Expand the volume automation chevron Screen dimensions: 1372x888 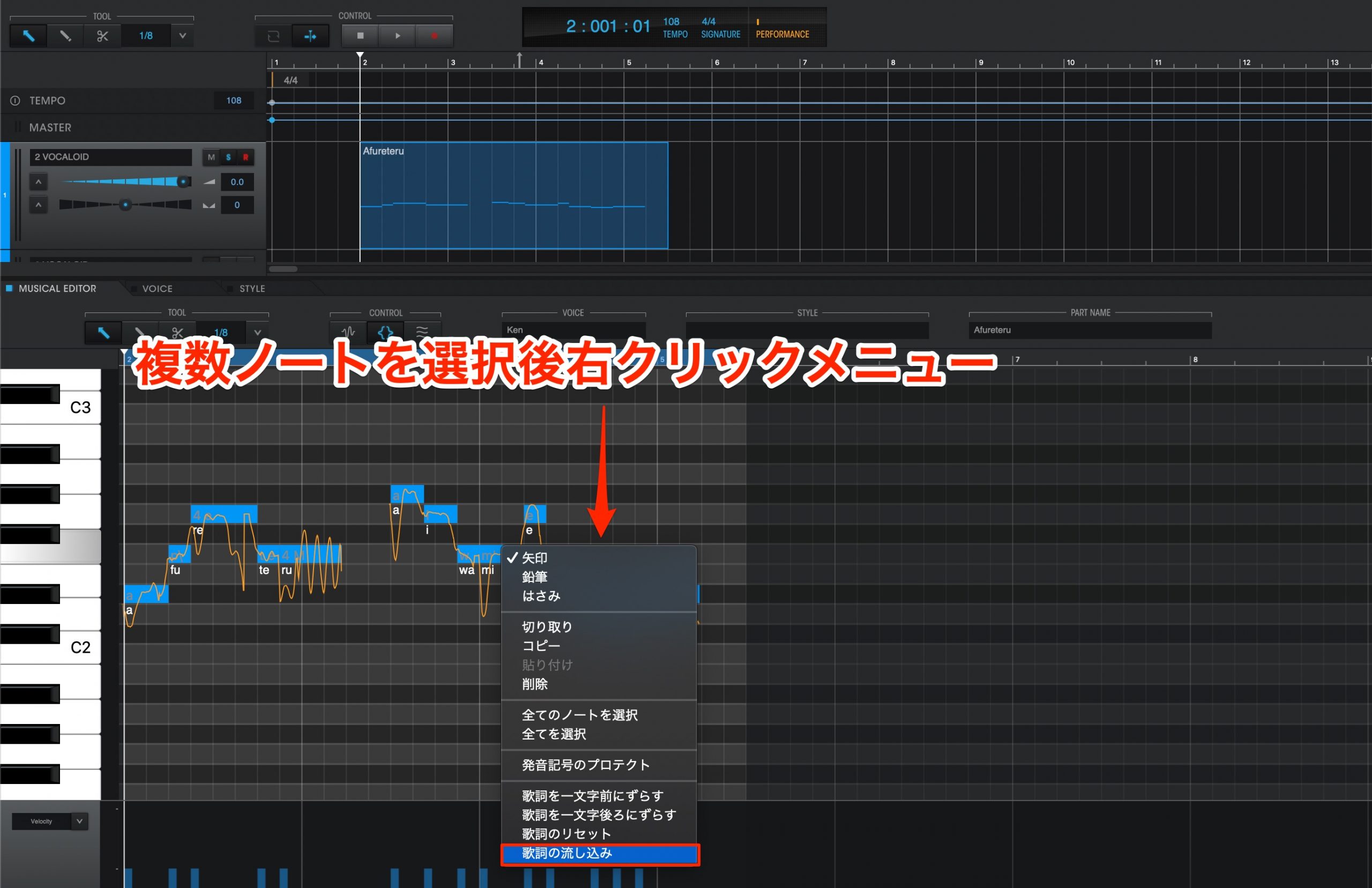tap(39, 182)
